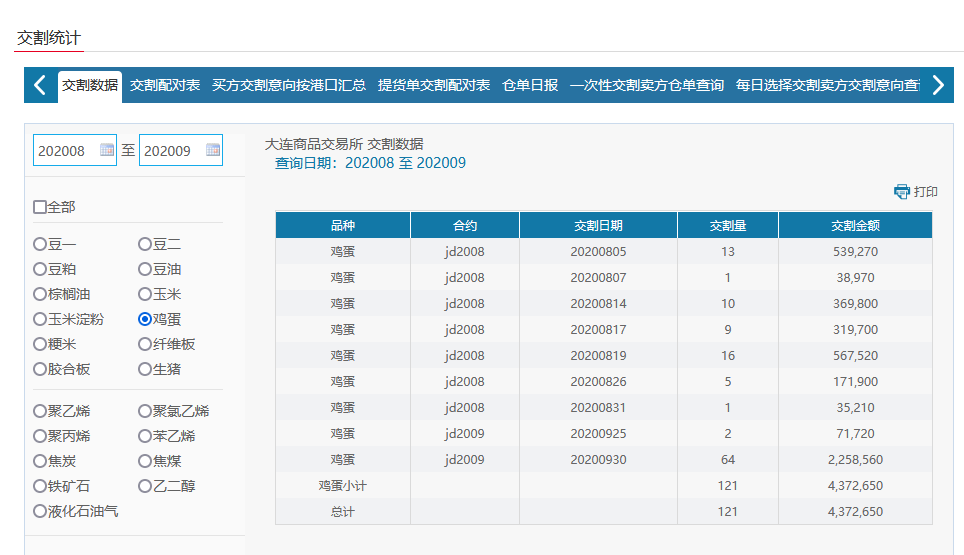Pick the 液化石油气 radio option
The height and width of the screenshot is (555, 964).
[x=40, y=511]
